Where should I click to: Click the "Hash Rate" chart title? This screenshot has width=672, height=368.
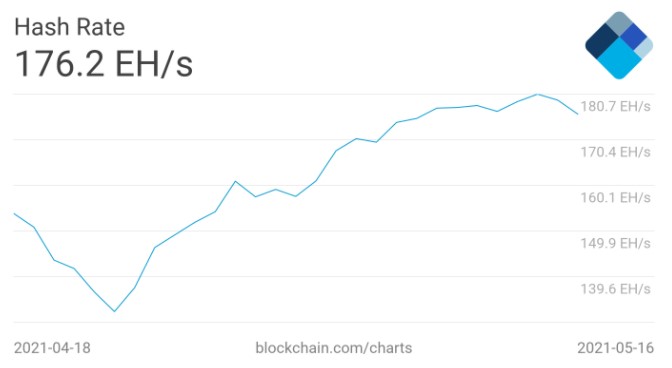[69, 27]
